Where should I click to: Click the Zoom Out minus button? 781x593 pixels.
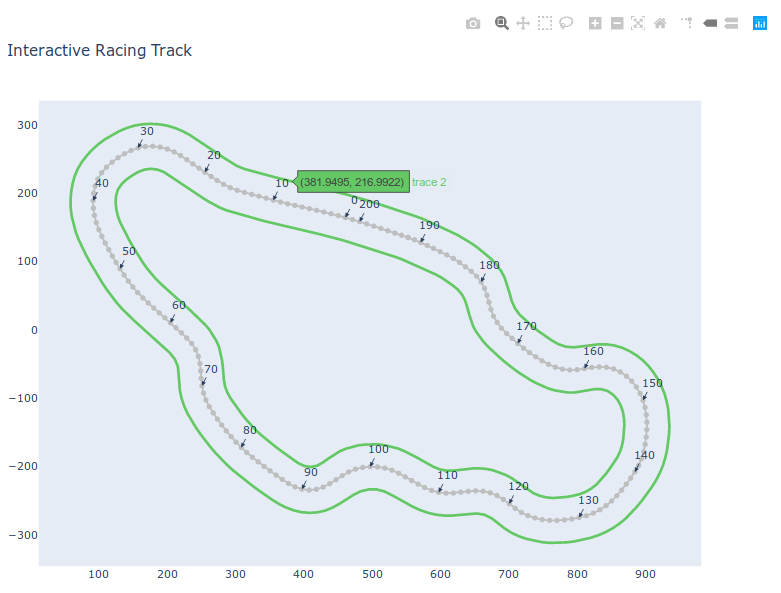pyautogui.click(x=617, y=23)
